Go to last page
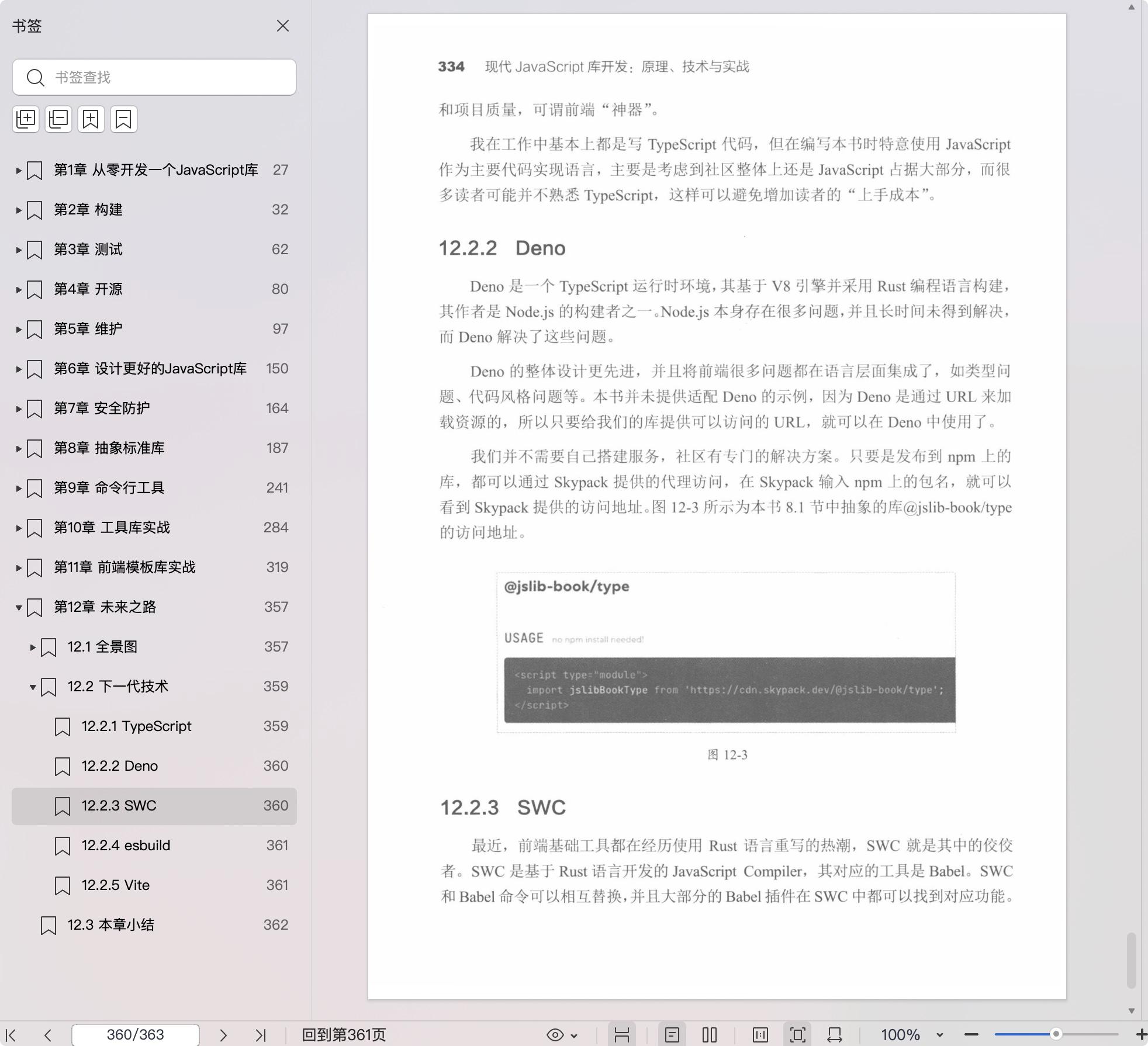 click(x=261, y=1035)
